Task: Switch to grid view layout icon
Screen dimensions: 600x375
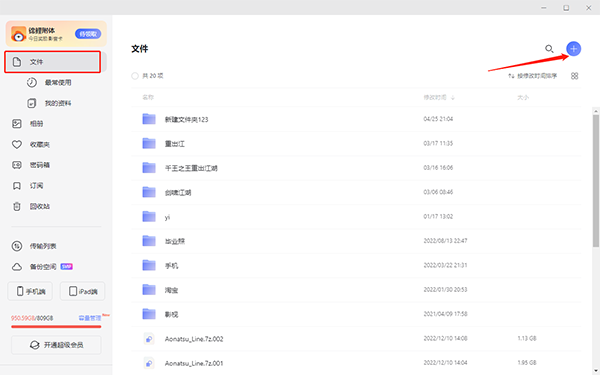Action: [x=574, y=76]
